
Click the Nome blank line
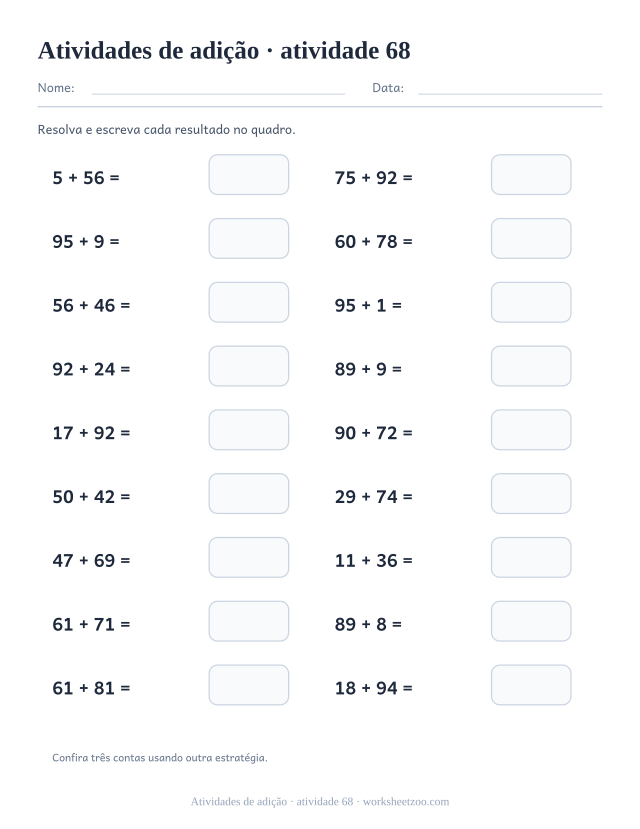[218, 94]
